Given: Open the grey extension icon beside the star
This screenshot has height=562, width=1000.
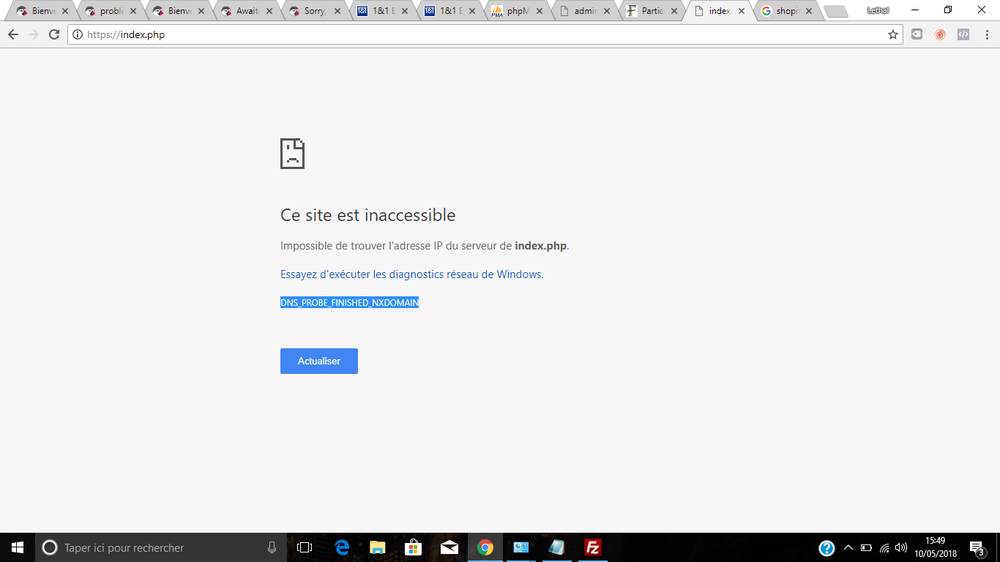Looking at the screenshot, I should [916, 34].
